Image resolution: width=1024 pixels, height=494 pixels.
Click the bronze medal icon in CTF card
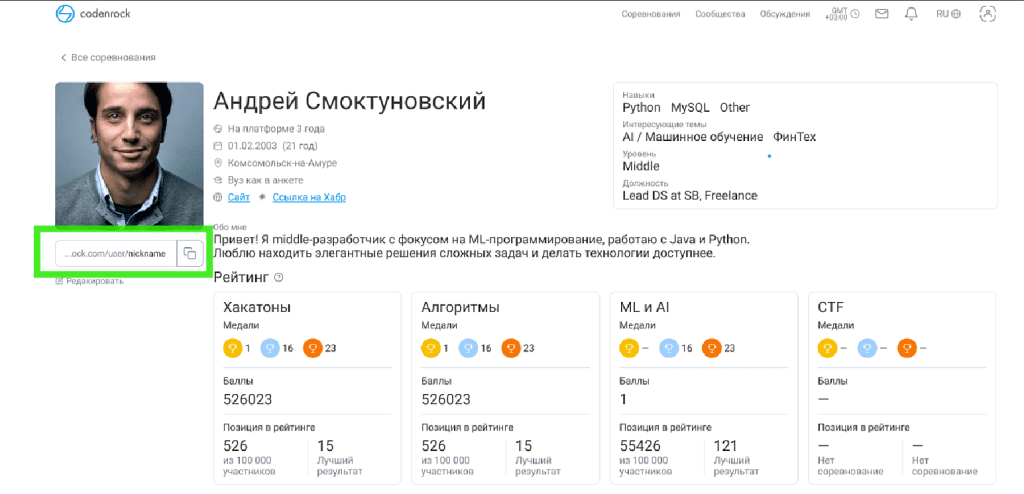[x=907, y=348]
